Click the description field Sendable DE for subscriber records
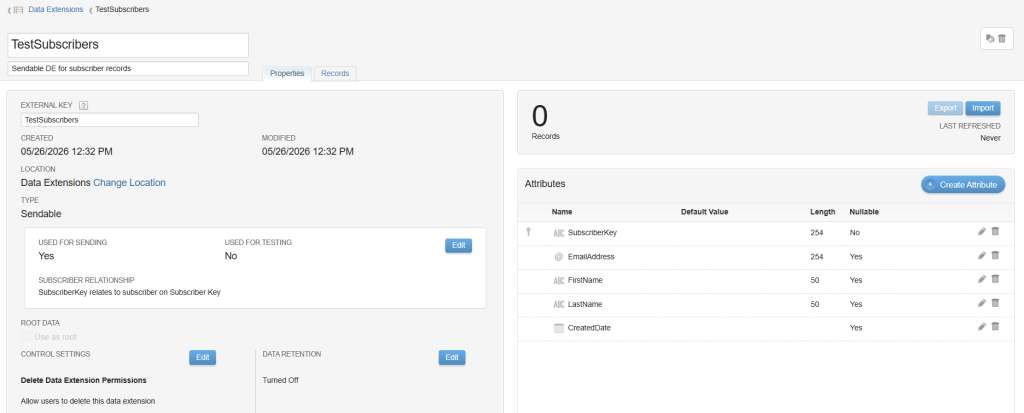The width and height of the screenshot is (1024, 413). pos(129,68)
